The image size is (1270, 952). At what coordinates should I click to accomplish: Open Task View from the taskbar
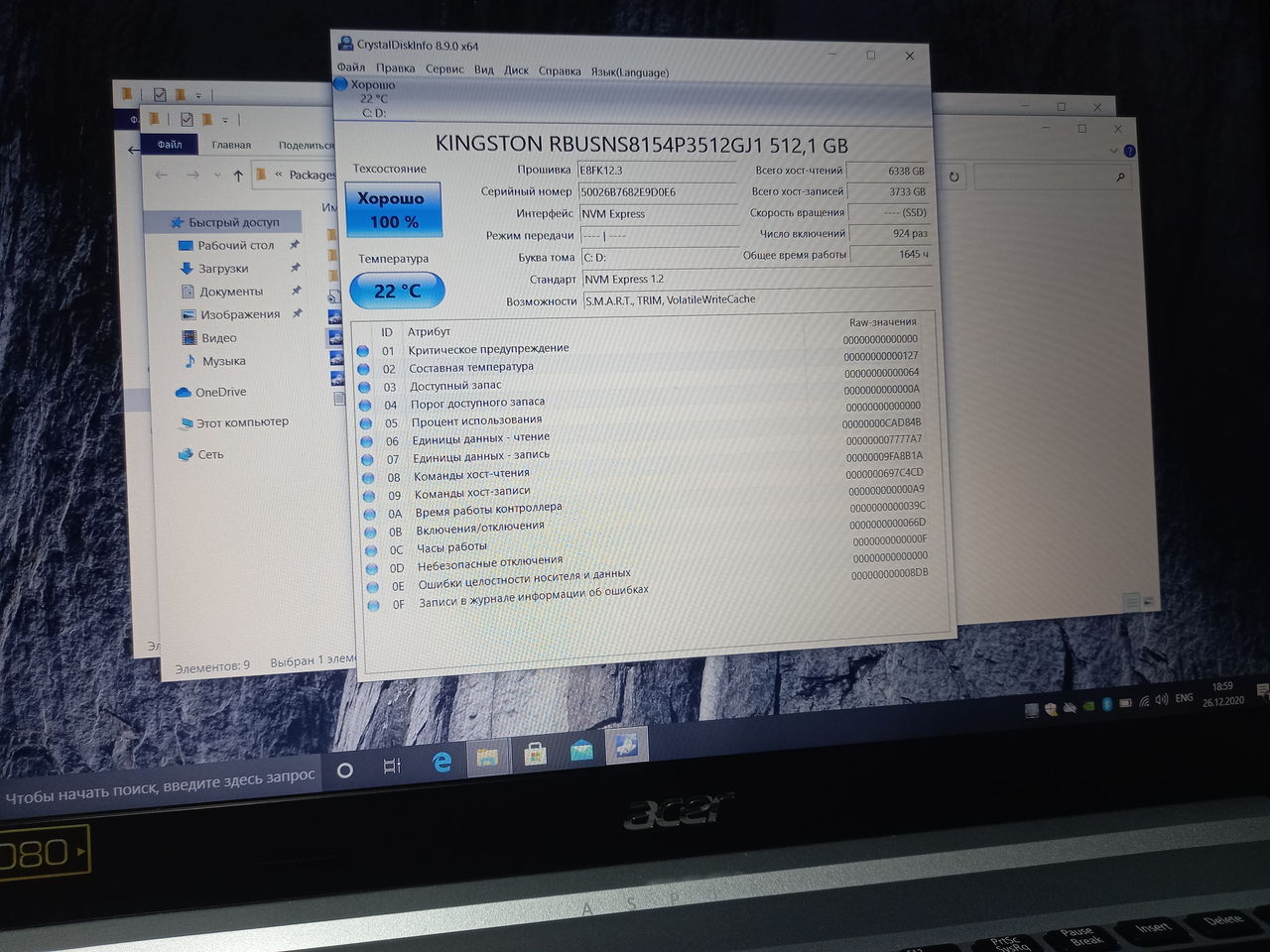point(392,766)
